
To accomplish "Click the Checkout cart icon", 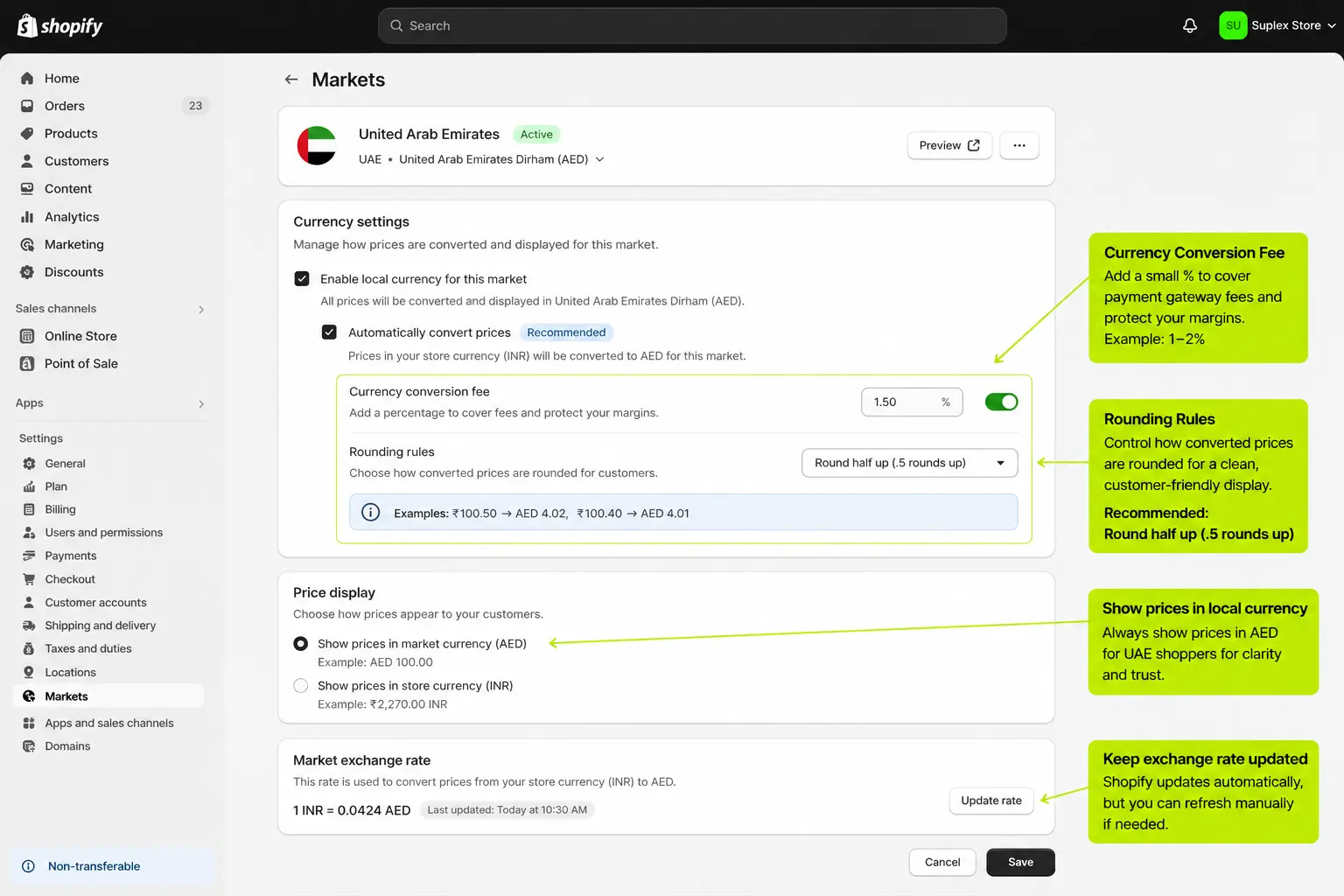I will (29, 579).
